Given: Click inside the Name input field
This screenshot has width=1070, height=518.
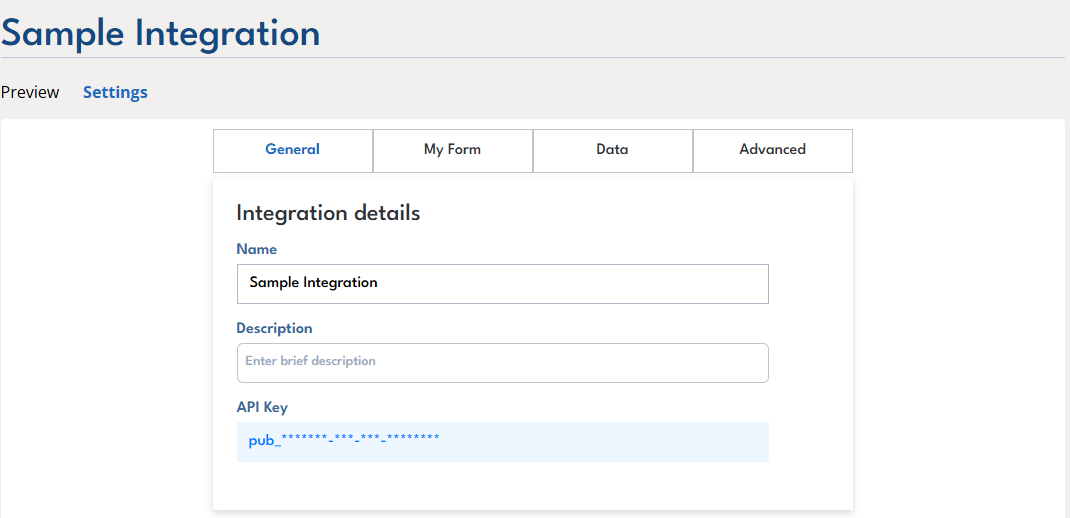Looking at the screenshot, I should click(502, 283).
